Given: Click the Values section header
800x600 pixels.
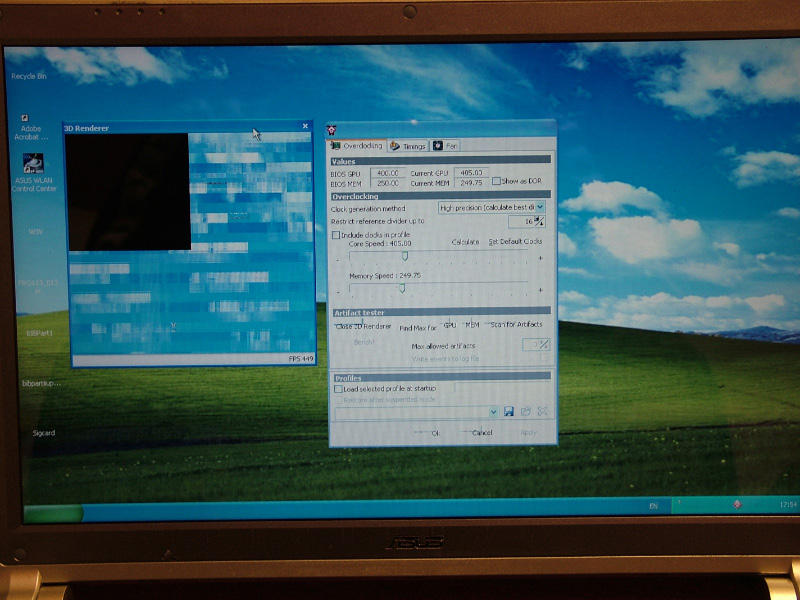Looking at the screenshot, I should [441, 161].
